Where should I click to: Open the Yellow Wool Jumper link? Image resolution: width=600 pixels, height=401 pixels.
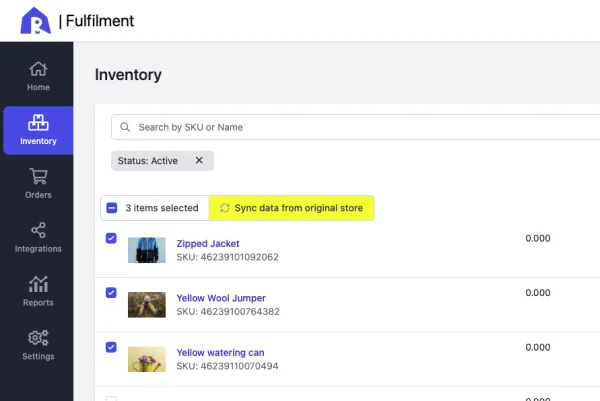[221, 298]
